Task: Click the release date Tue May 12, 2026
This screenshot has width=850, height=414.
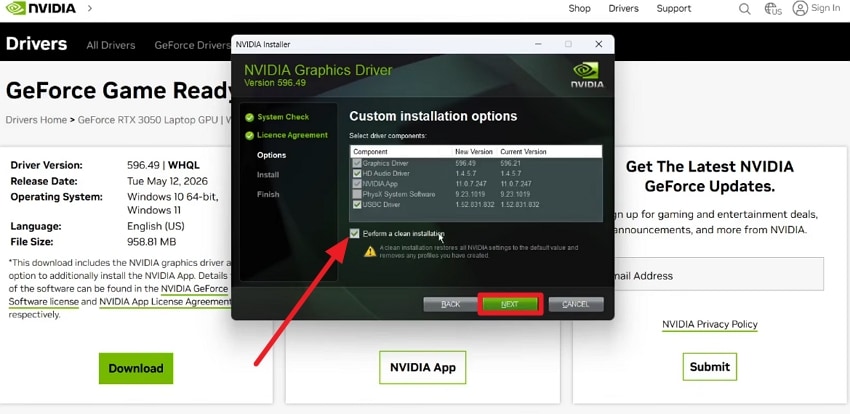Action: [x=168, y=181]
